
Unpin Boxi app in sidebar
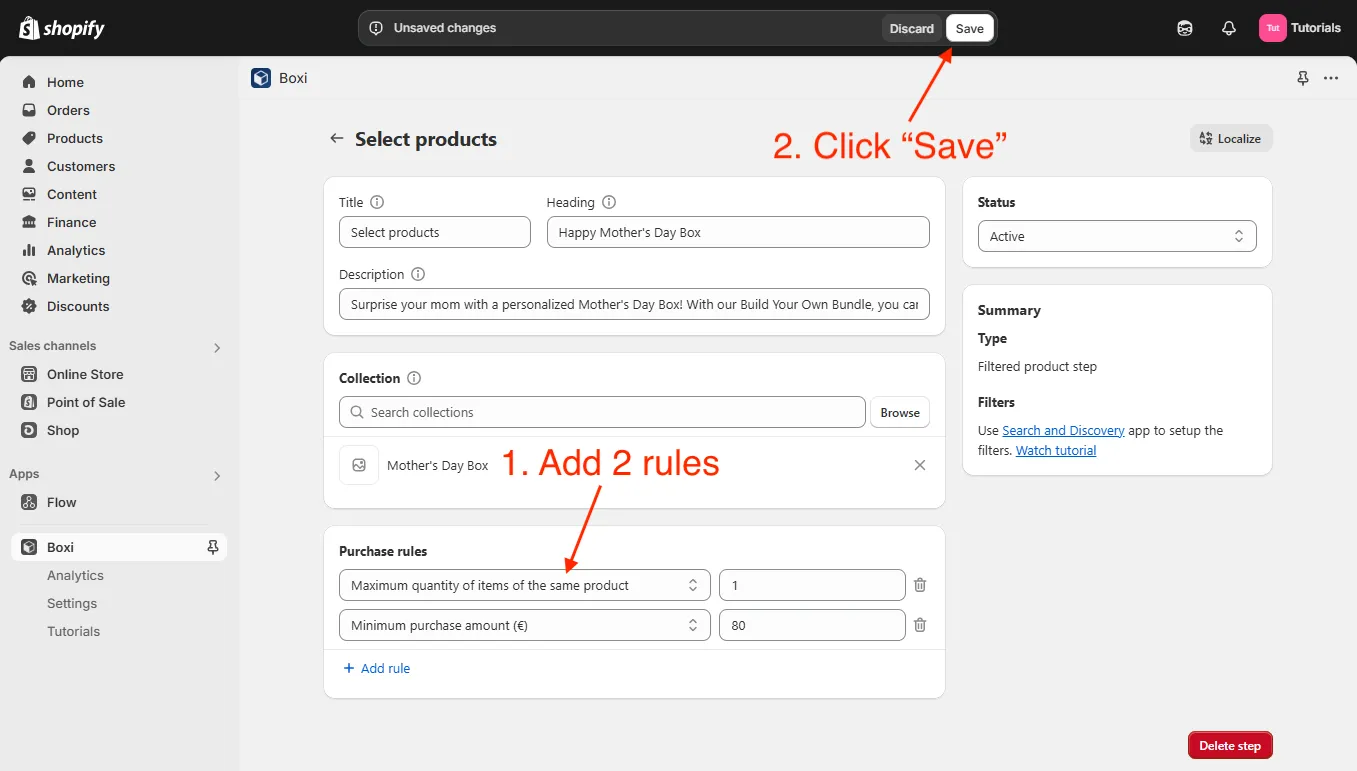tap(212, 547)
